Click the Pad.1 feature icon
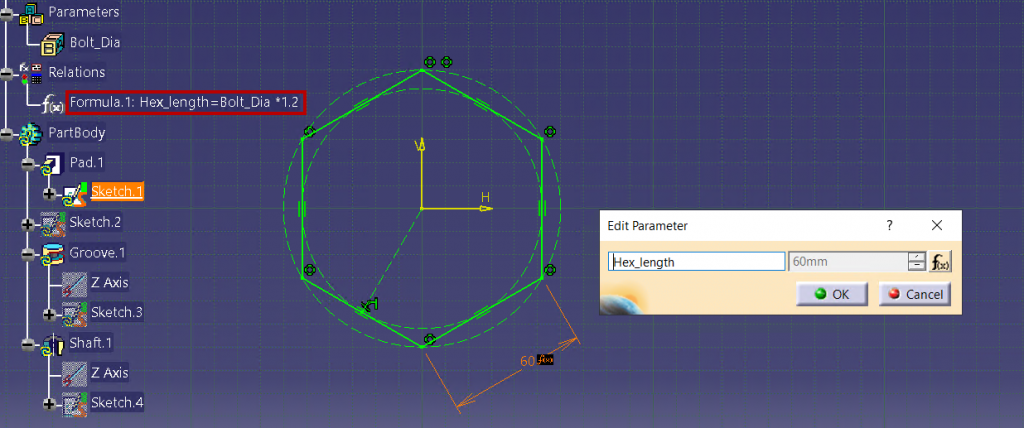 [53, 163]
